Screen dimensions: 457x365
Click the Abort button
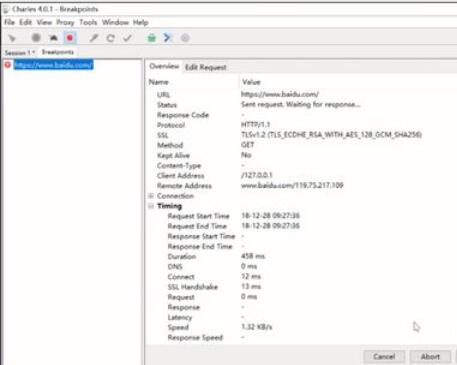pos(430,357)
